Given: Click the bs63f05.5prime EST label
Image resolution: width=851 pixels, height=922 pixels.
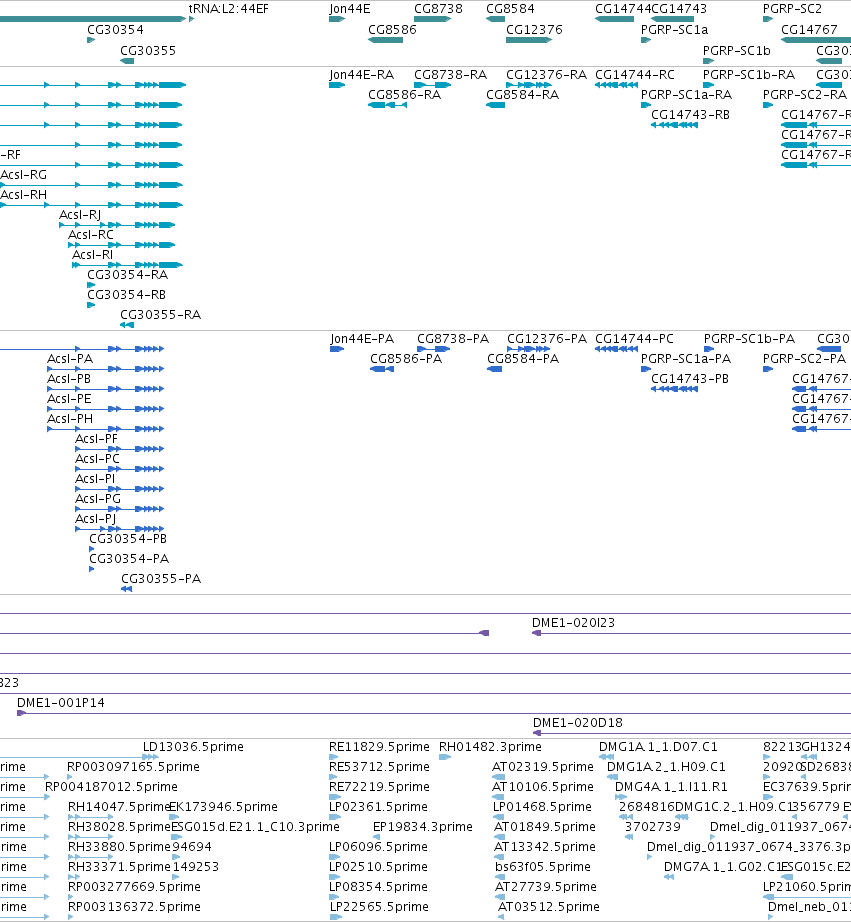Looking at the screenshot, I should (543, 867).
